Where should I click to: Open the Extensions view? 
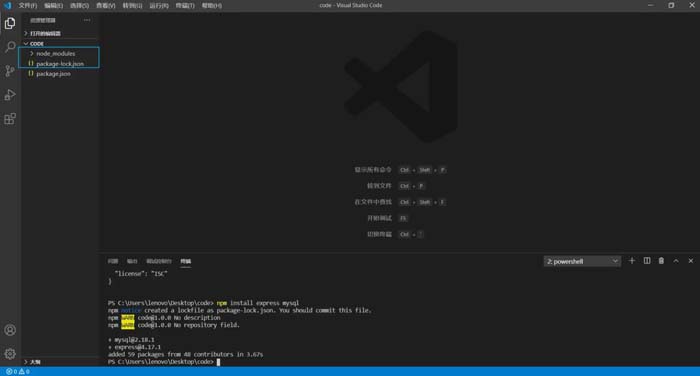[10, 119]
